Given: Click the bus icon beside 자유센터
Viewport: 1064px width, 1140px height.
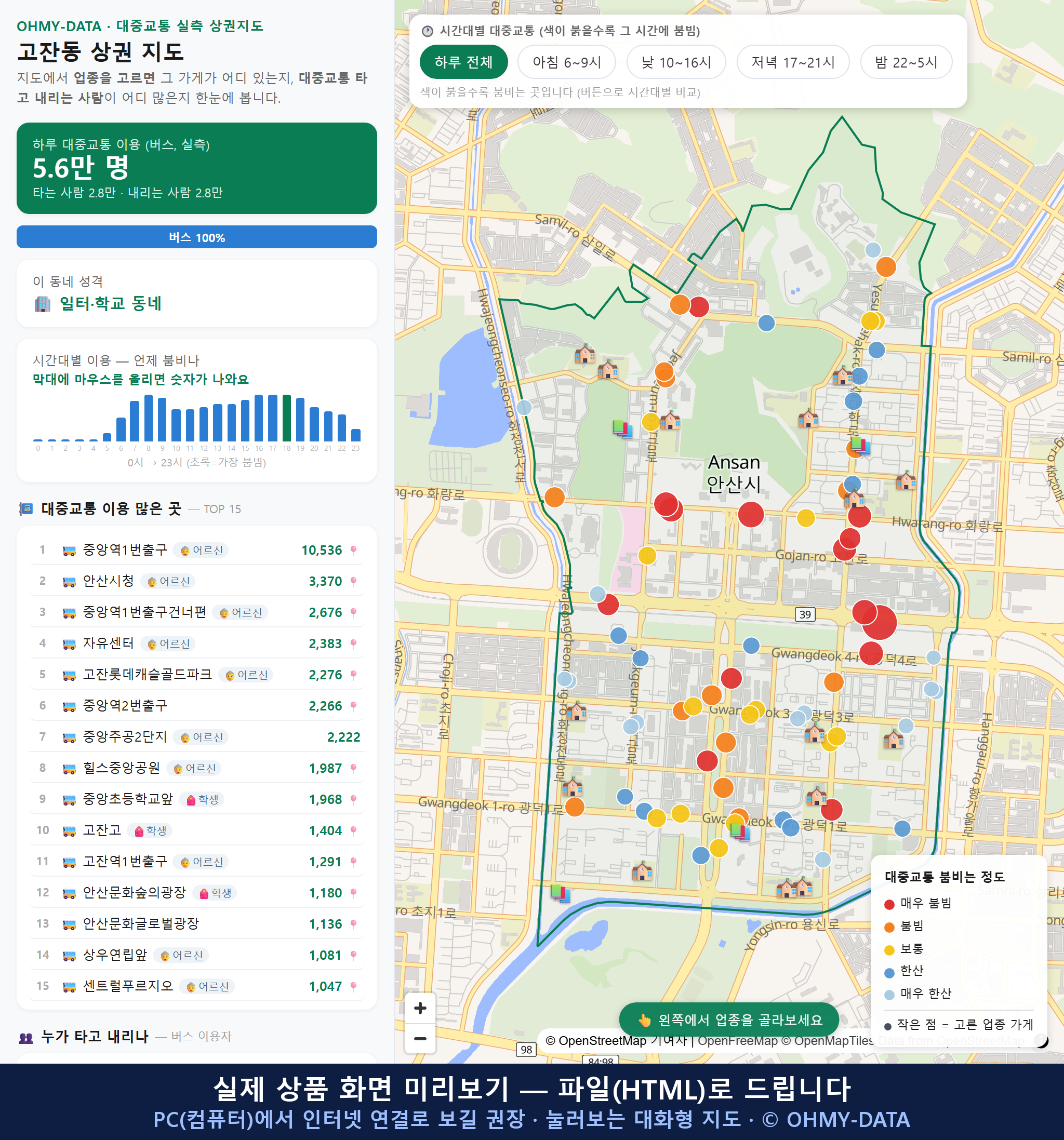Looking at the screenshot, I should coord(69,644).
